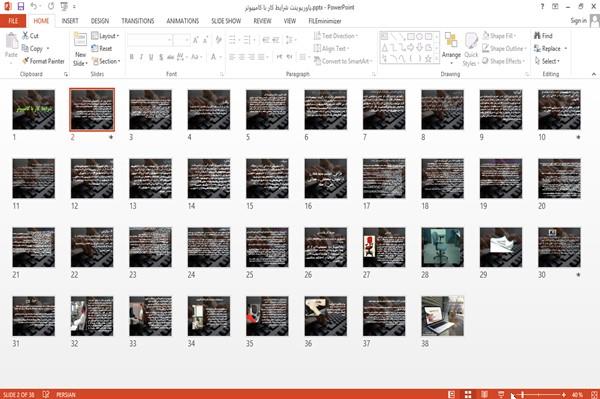Click the zoom slider in status bar
Image resolution: width=600 pixels, height=399 pixels.
click(x=539, y=394)
